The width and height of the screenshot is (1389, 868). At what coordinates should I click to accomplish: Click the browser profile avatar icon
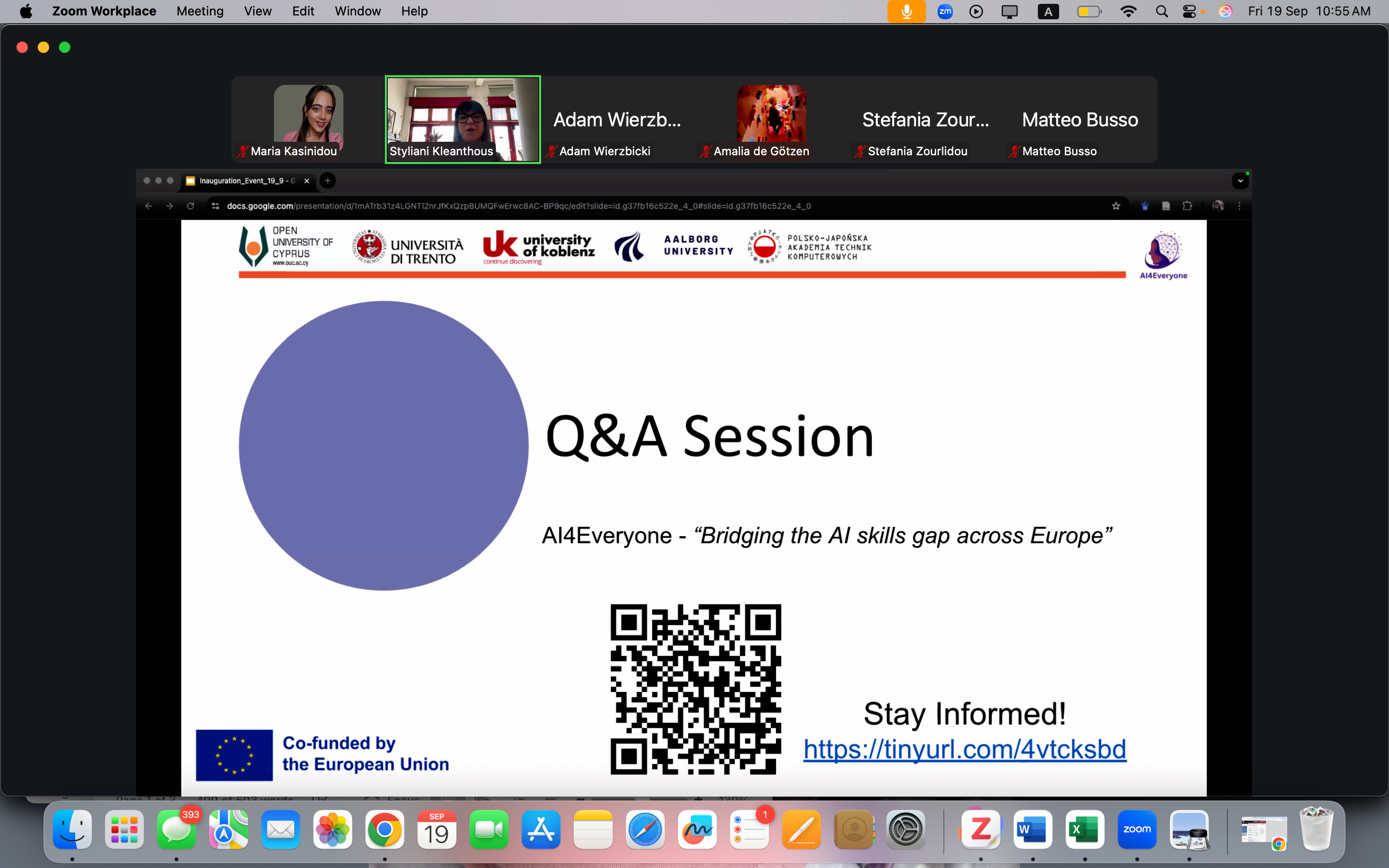click(1218, 206)
